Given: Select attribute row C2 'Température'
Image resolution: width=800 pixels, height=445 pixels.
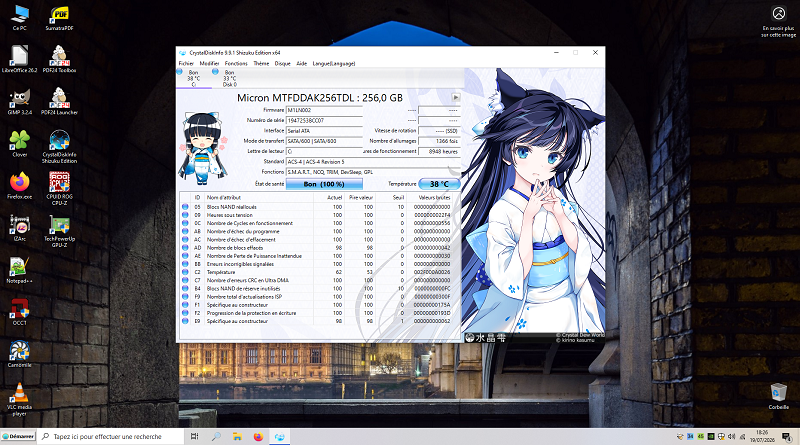Looking at the screenshot, I should (x=315, y=272).
